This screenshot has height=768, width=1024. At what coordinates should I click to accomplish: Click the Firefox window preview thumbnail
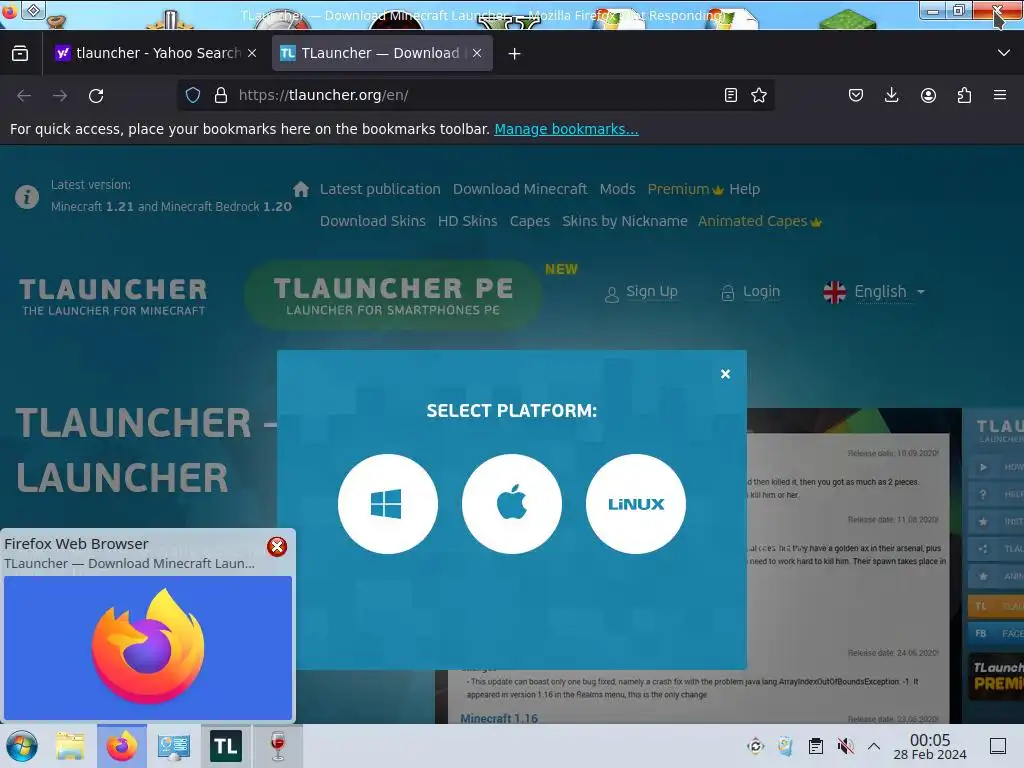(x=148, y=647)
